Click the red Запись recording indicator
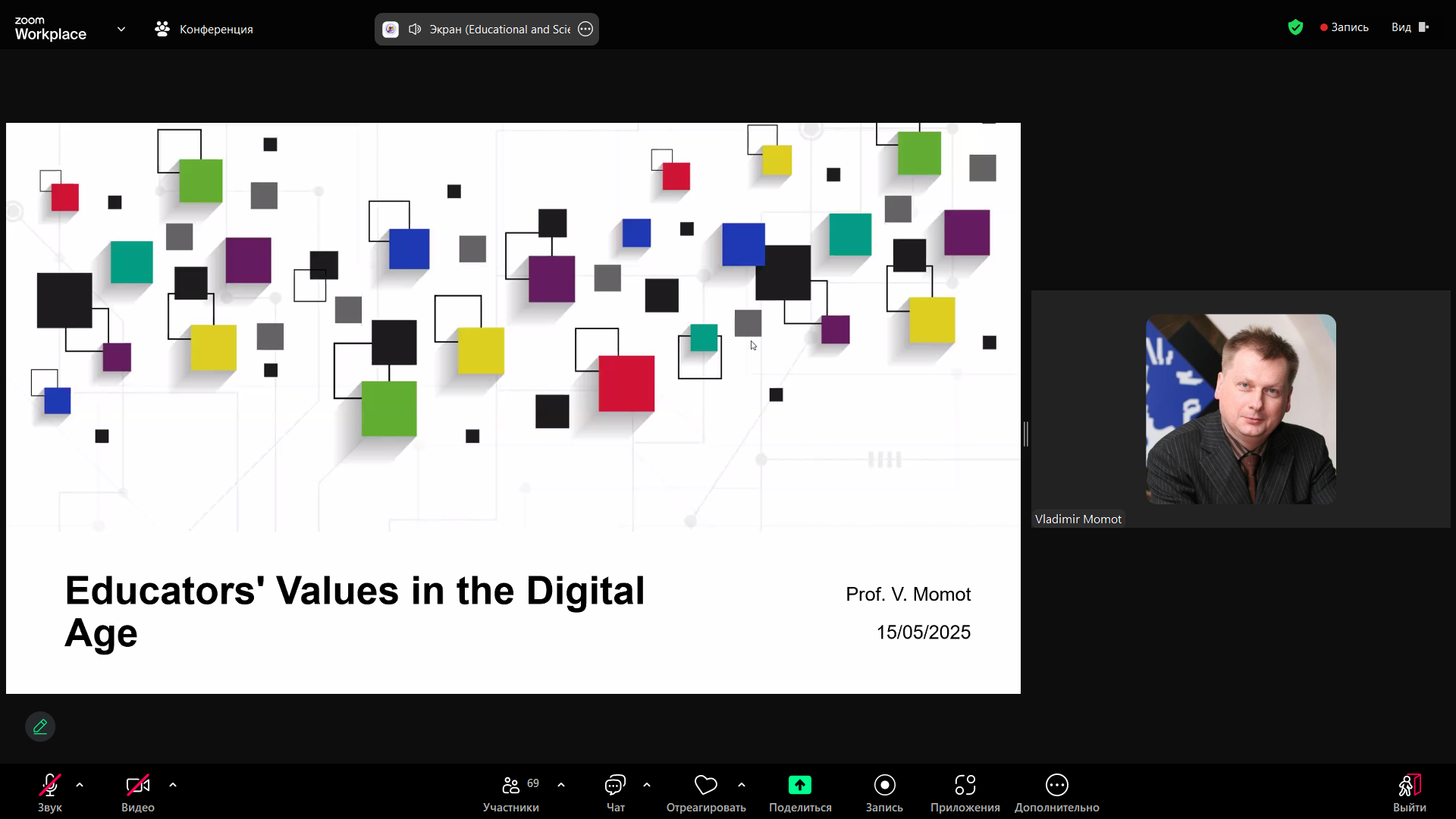 (1344, 27)
